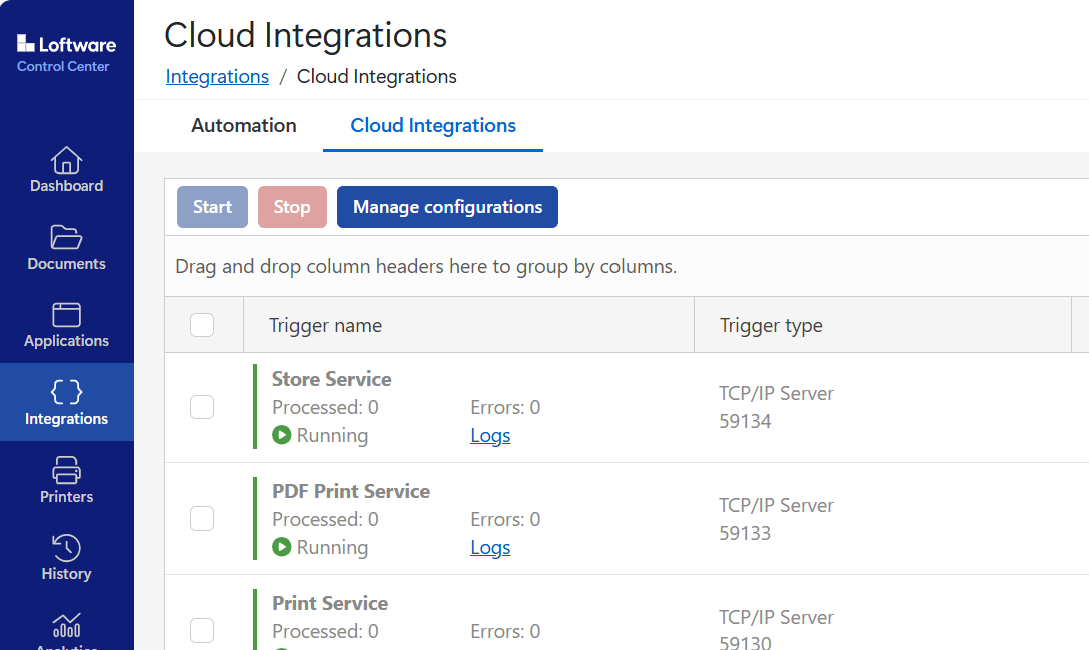Viewport: 1089px width, 650px height.
Task: Tick the checkbox for Store Service row
Action: pos(202,407)
